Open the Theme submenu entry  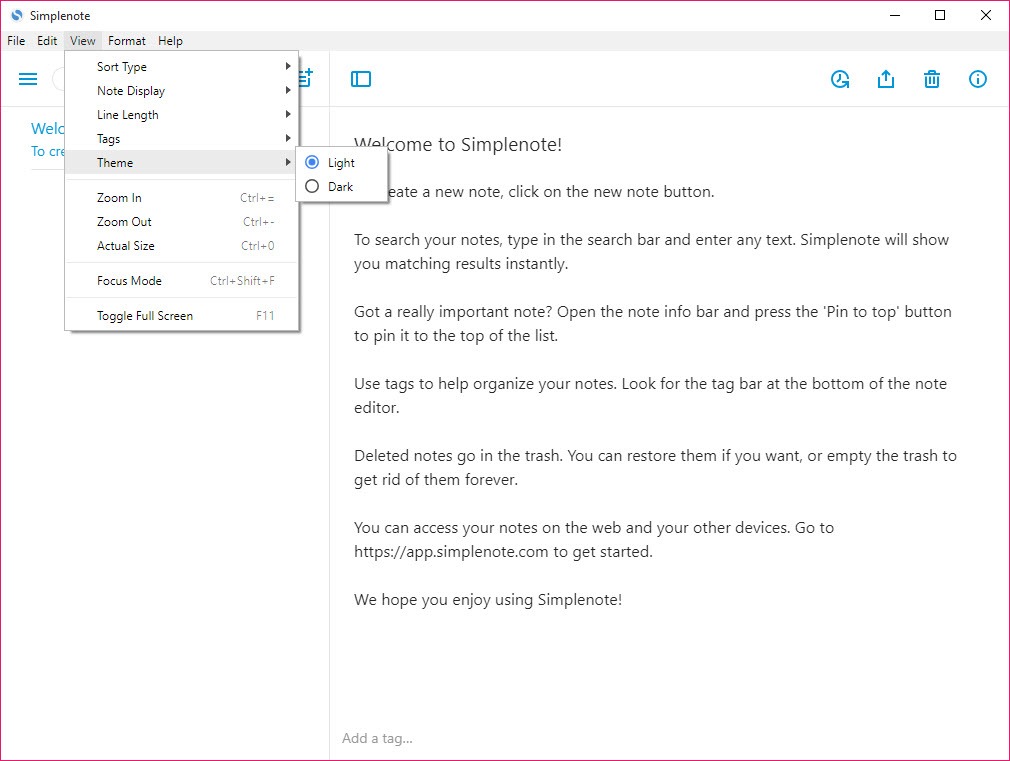tap(182, 162)
